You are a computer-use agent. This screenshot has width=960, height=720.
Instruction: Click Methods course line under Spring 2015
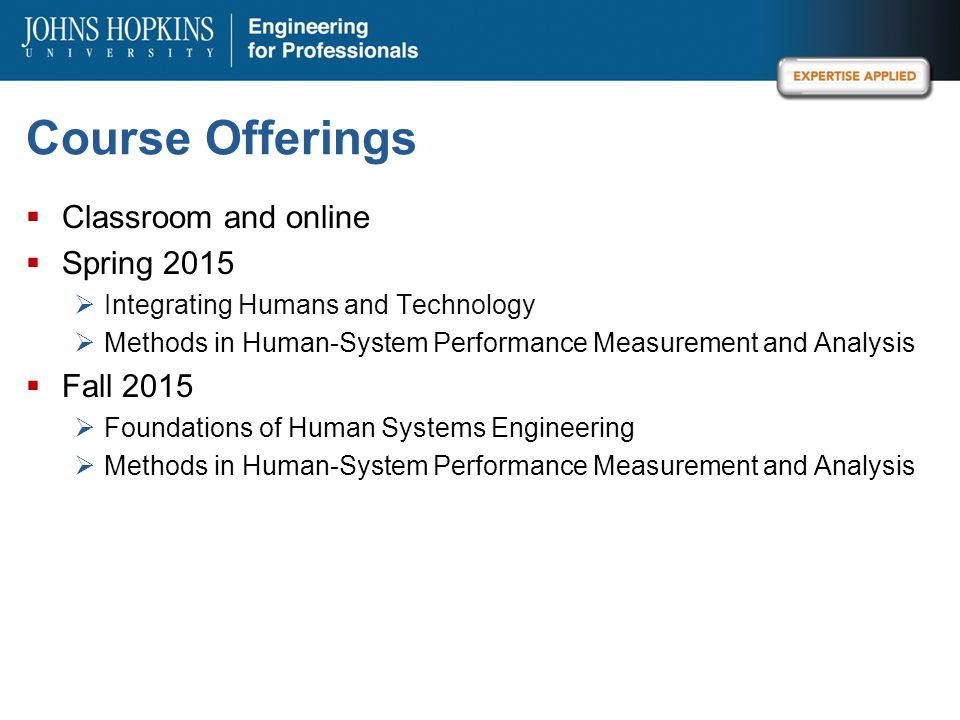coord(509,343)
